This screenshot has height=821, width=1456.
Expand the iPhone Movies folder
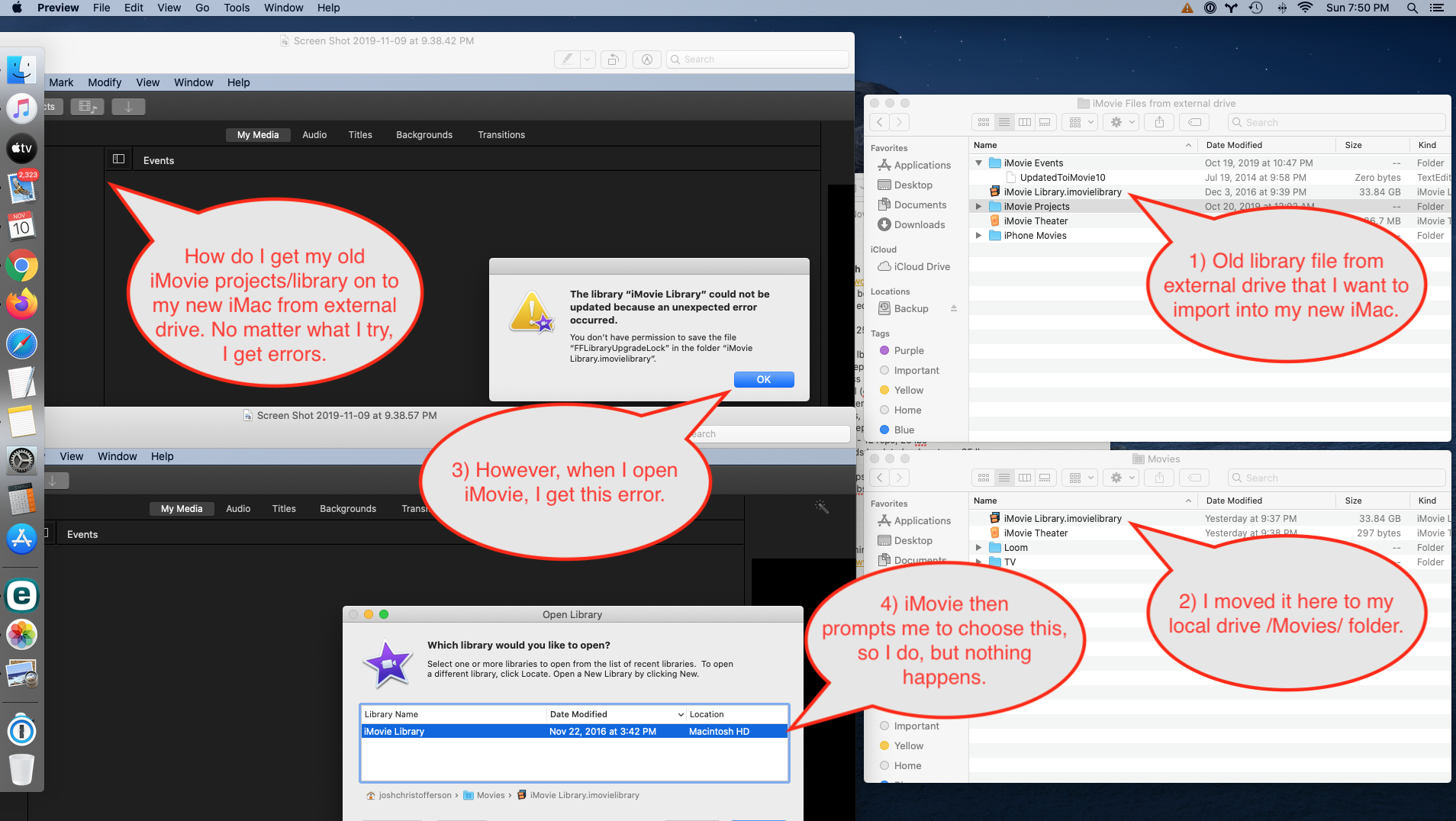tap(979, 235)
